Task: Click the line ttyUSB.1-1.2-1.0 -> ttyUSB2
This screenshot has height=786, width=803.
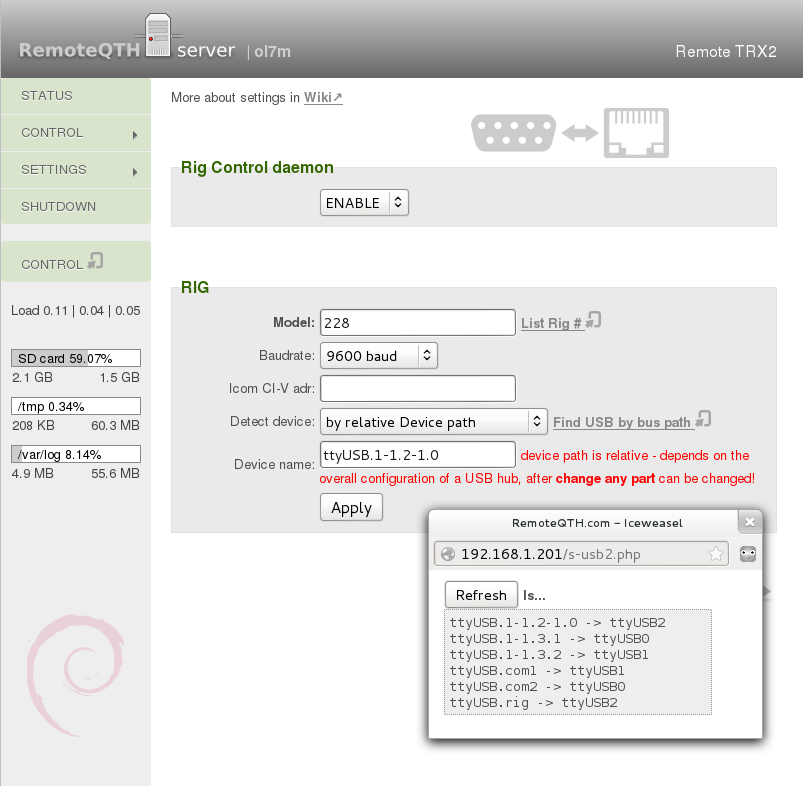Action: (x=558, y=623)
